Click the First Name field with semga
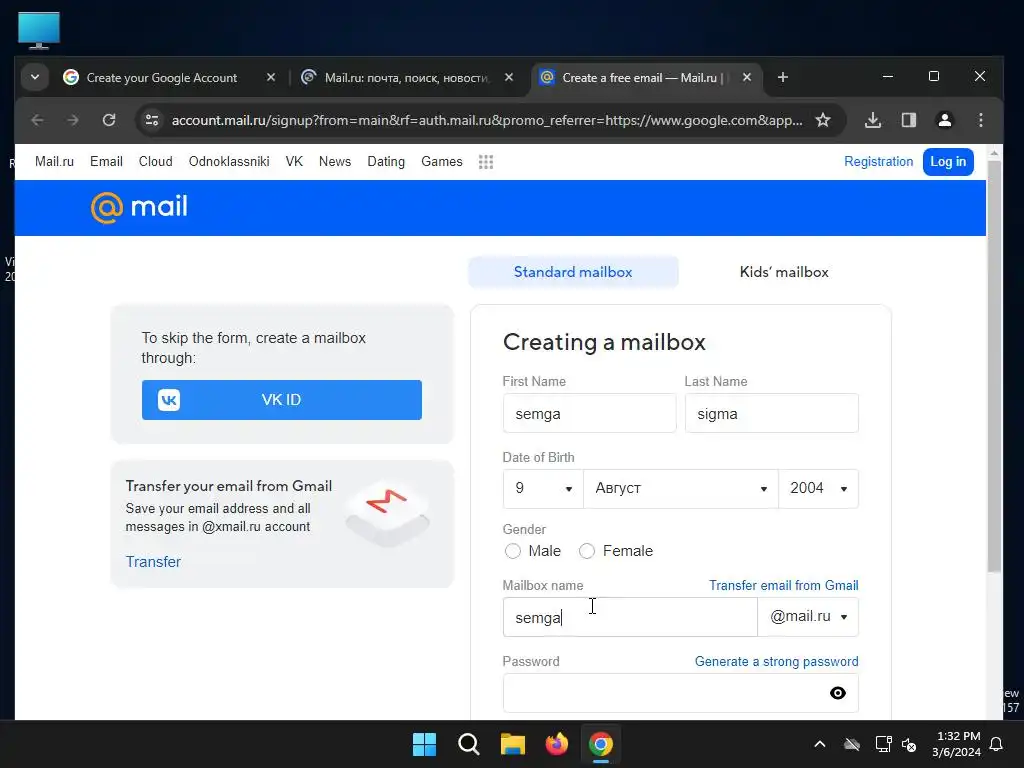 coord(589,413)
